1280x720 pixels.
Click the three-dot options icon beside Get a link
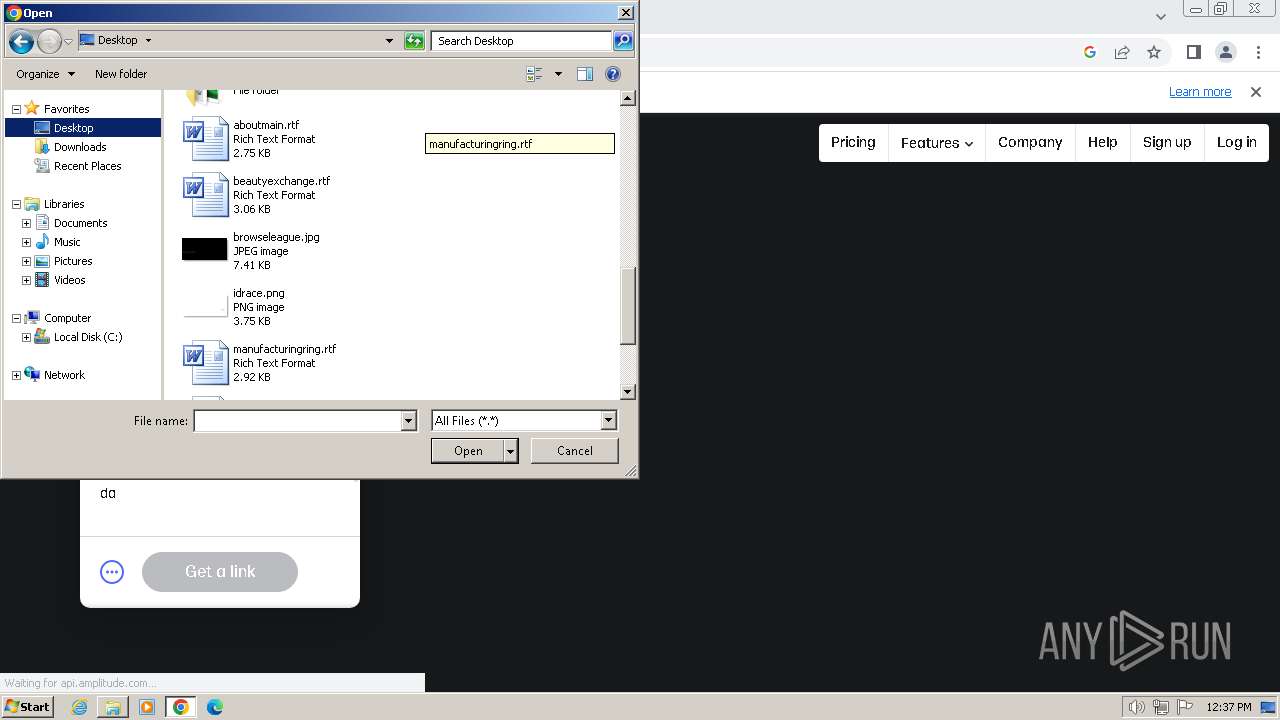(112, 572)
